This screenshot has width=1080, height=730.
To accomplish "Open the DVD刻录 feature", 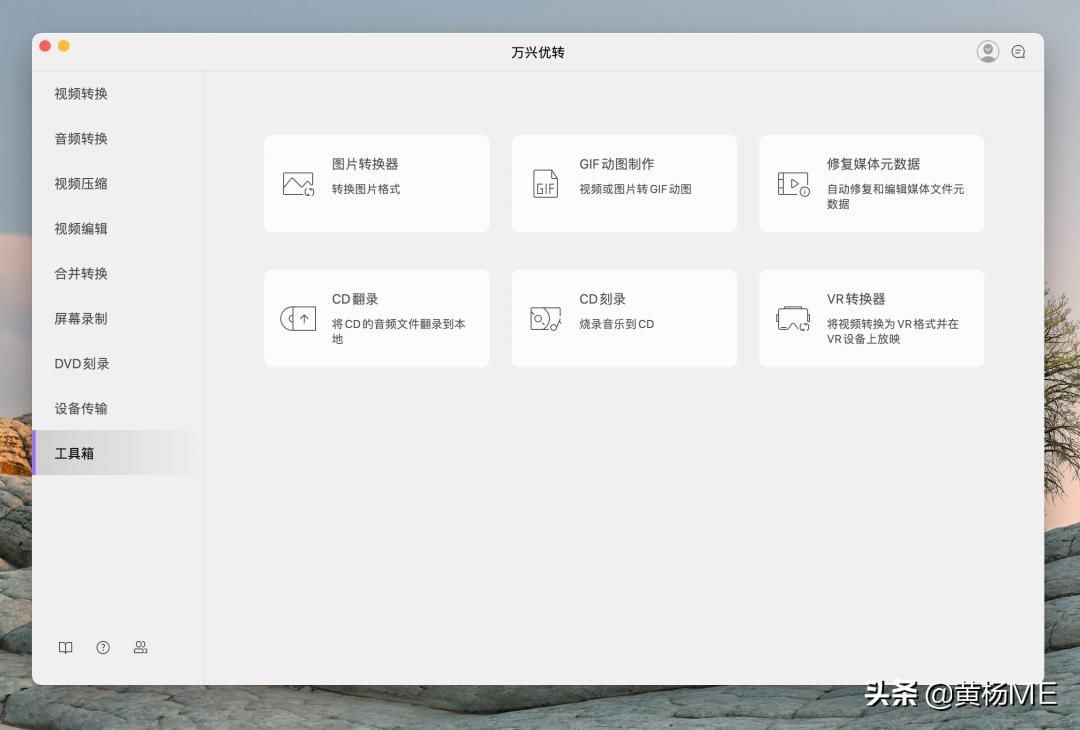I will (80, 363).
